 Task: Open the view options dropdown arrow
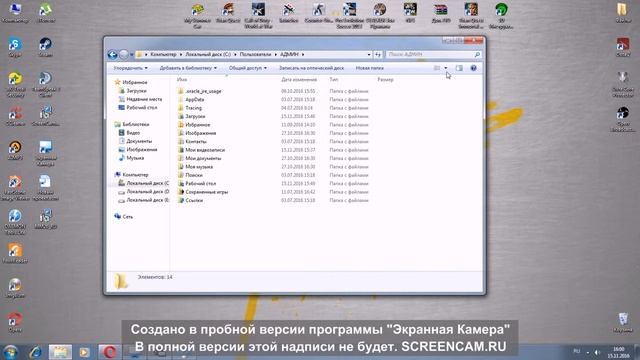(x=445, y=68)
